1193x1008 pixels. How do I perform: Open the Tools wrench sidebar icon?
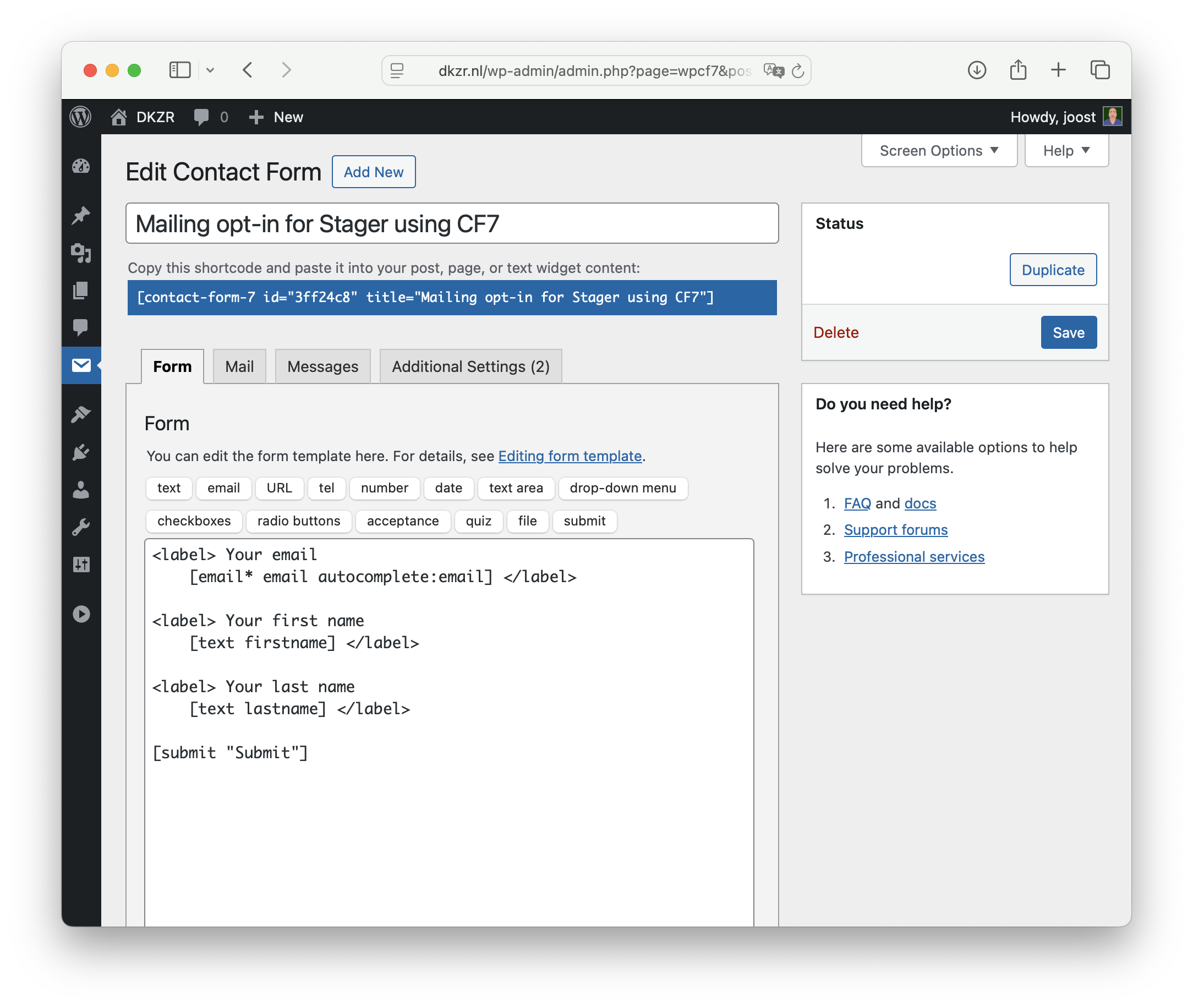click(81, 527)
